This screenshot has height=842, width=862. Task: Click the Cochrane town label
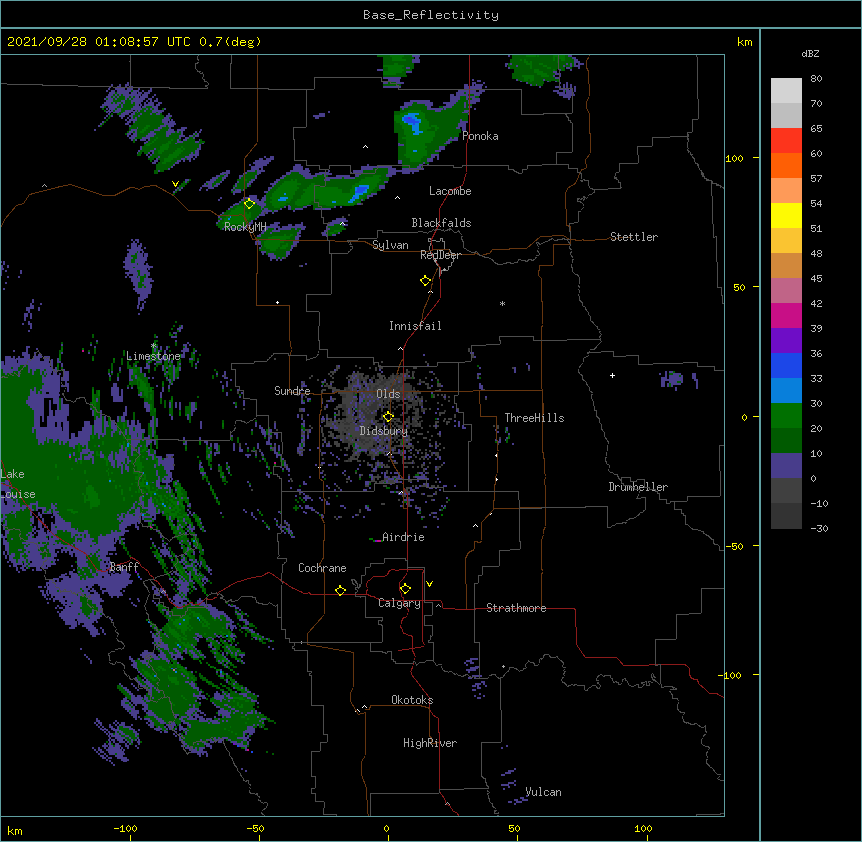(x=322, y=568)
